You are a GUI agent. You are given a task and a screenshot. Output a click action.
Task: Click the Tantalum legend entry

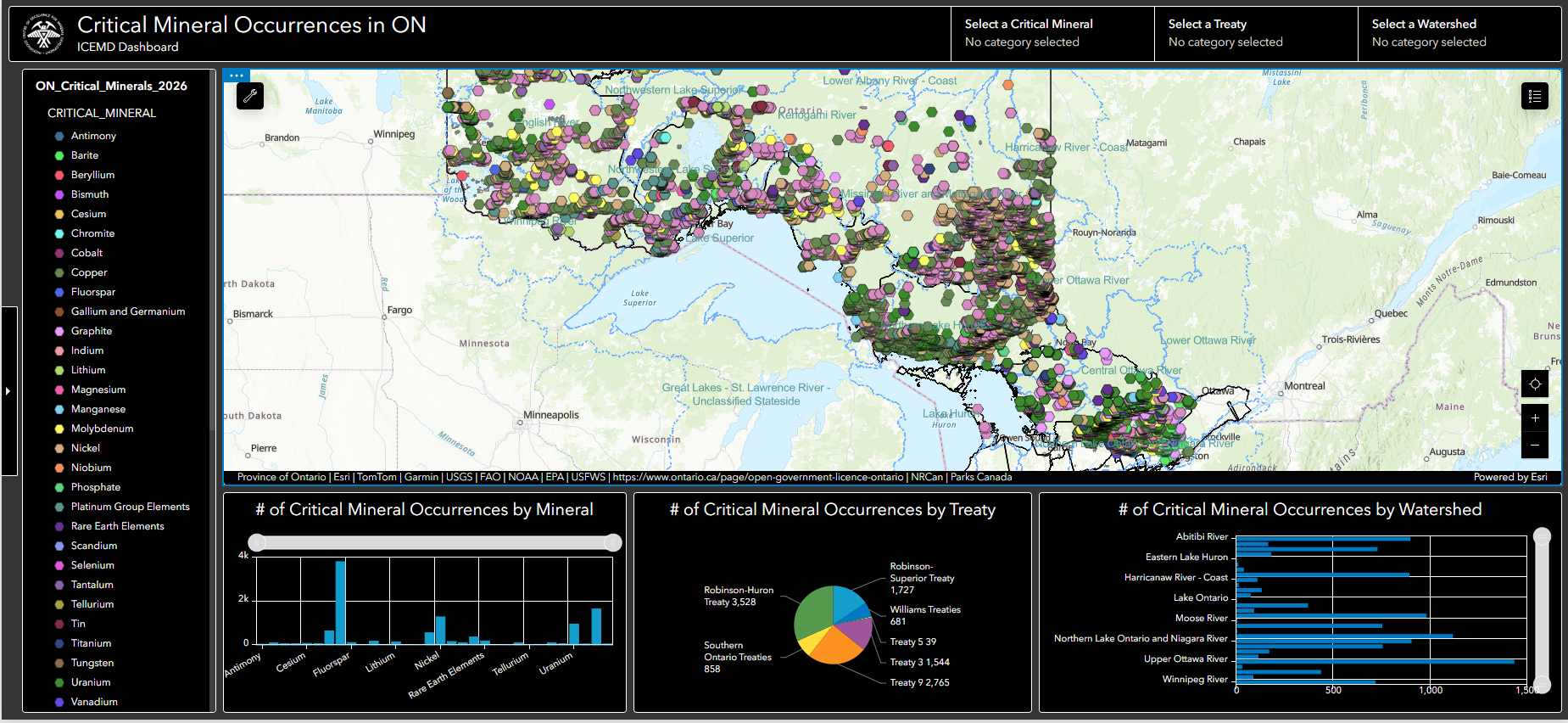[x=92, y=585]
